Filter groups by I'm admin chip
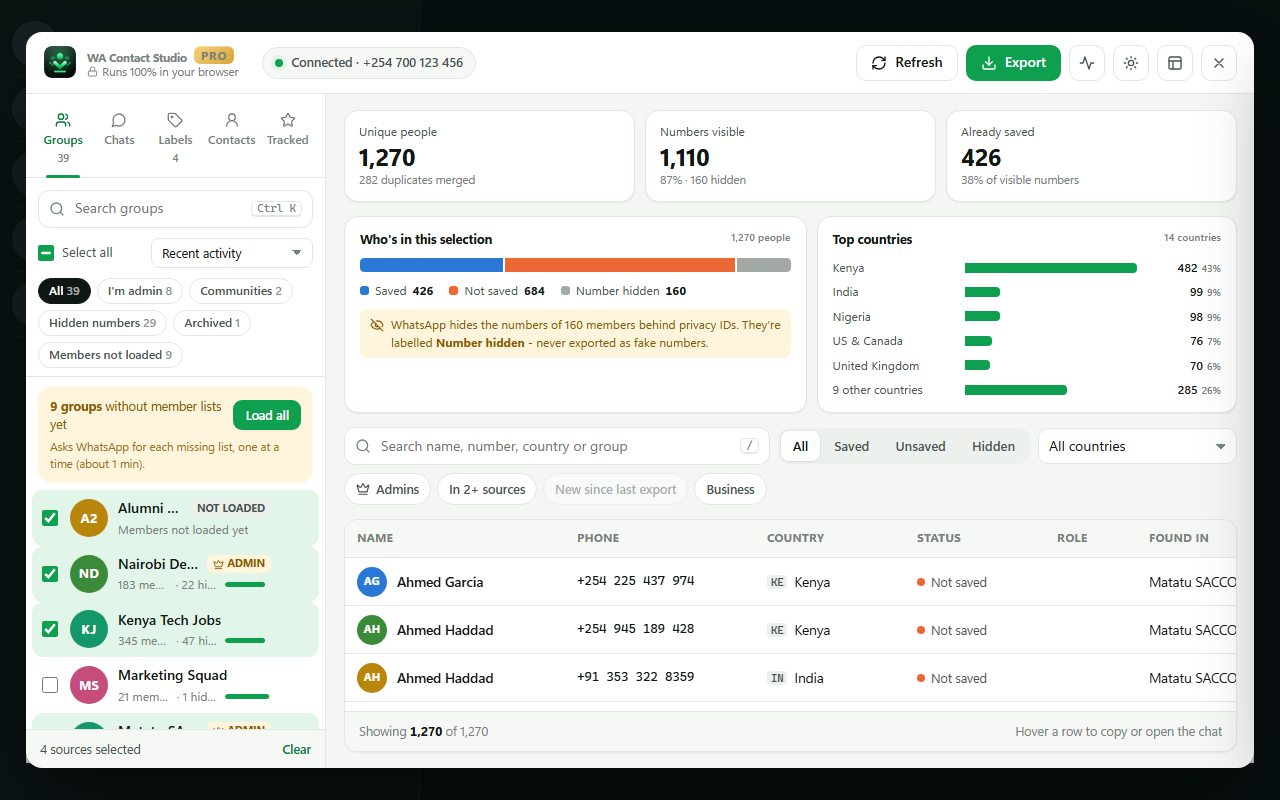Viewport: 1280px width, 800px height. (140, 291)
